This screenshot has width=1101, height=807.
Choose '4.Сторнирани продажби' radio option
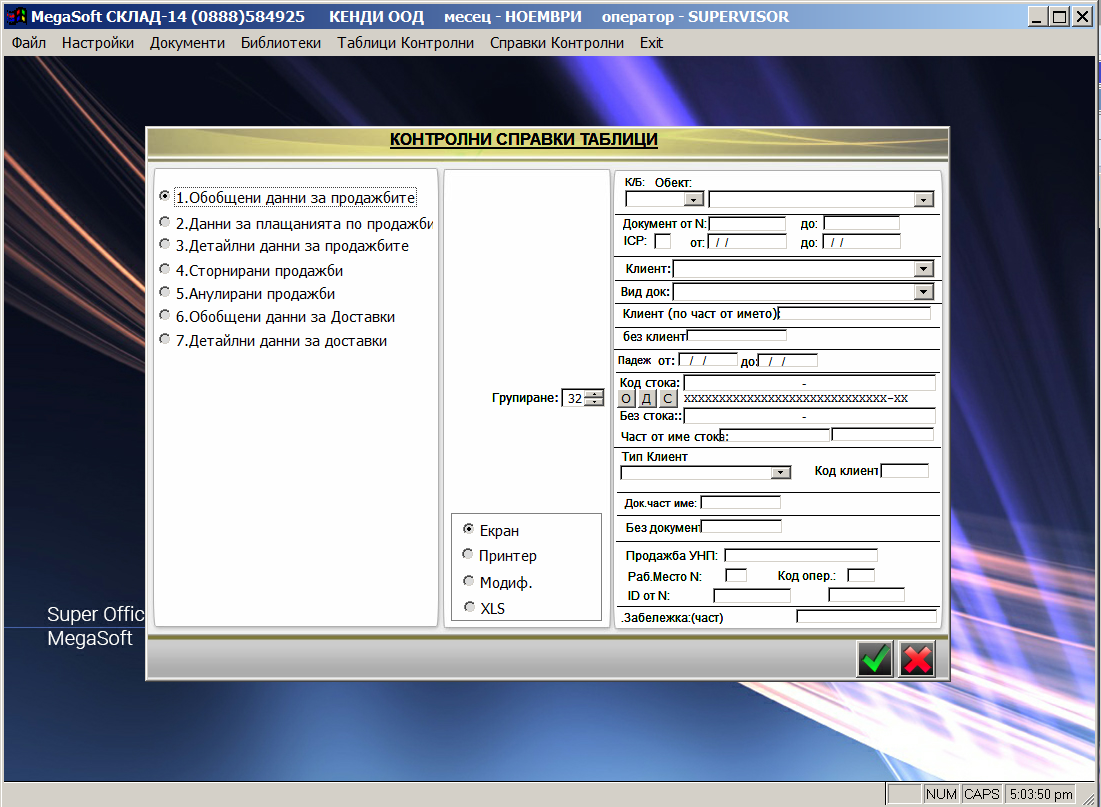click(165, 270)
